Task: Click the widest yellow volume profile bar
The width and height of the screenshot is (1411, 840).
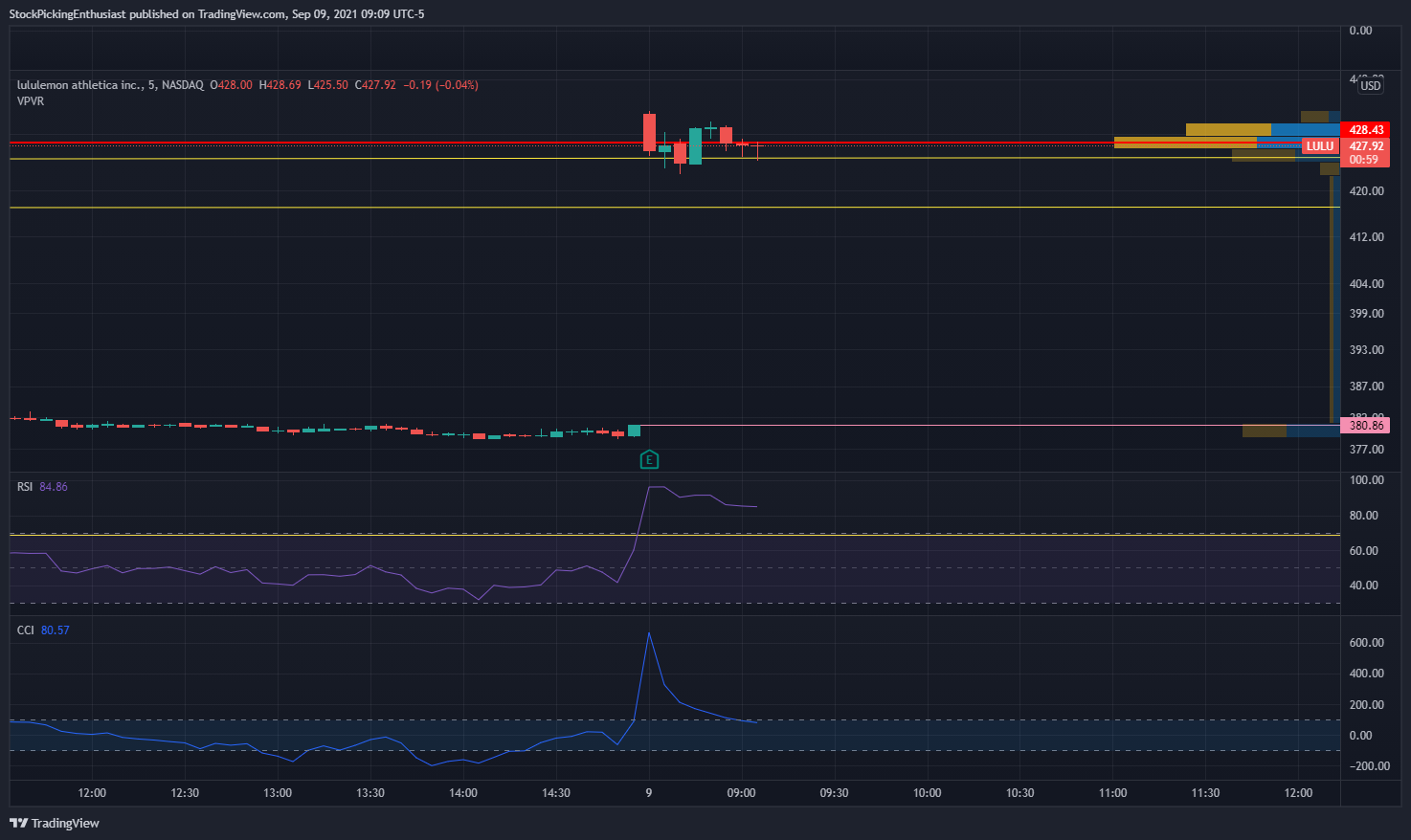Action: point(1185,143)
